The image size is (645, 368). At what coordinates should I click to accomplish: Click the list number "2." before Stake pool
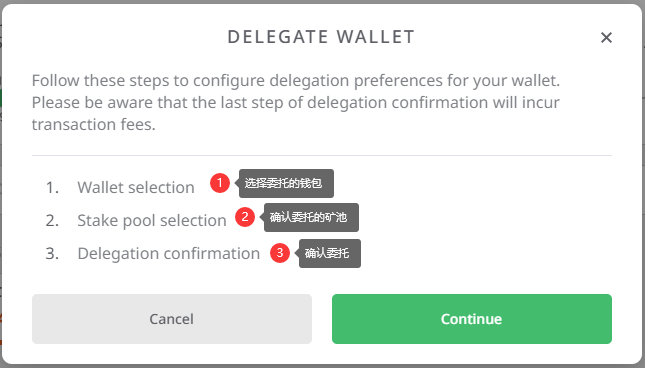(x=52, y=221)
